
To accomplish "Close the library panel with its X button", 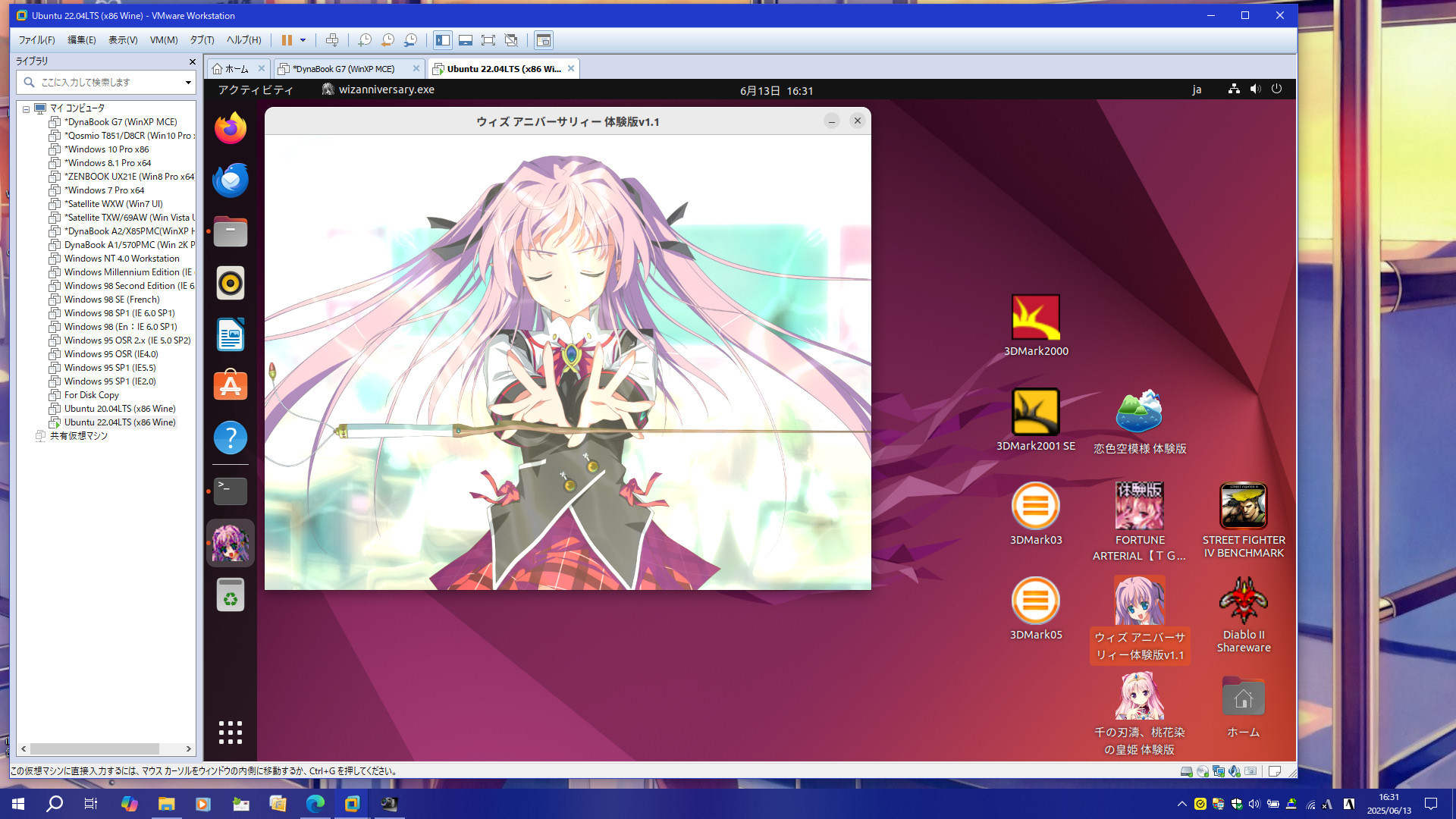I will point(192,61).
